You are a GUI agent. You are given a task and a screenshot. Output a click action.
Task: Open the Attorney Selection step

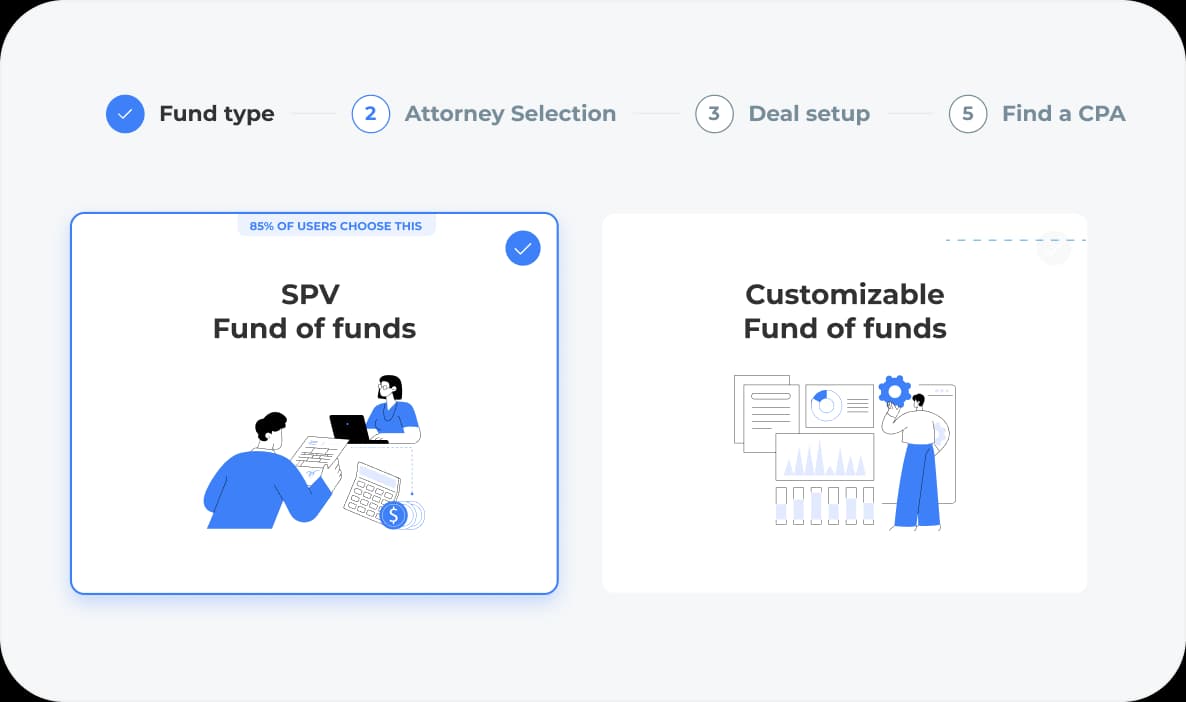click(x=510, y=114)
